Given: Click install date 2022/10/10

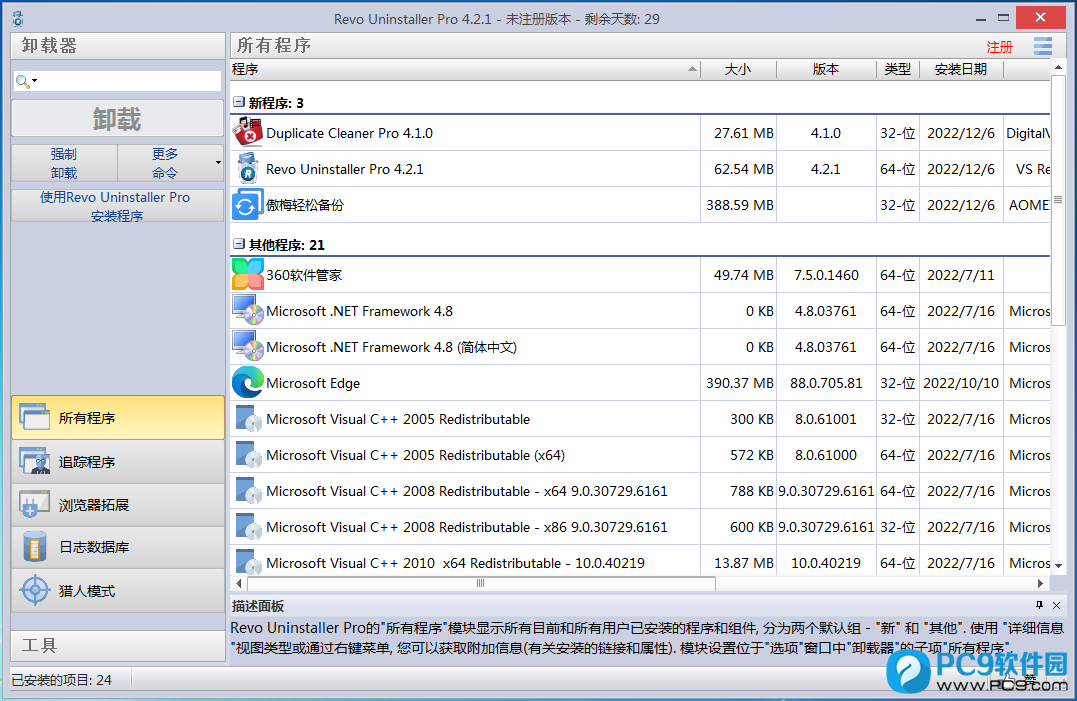Looking at the screenshot, I should [x=961, y=383].
